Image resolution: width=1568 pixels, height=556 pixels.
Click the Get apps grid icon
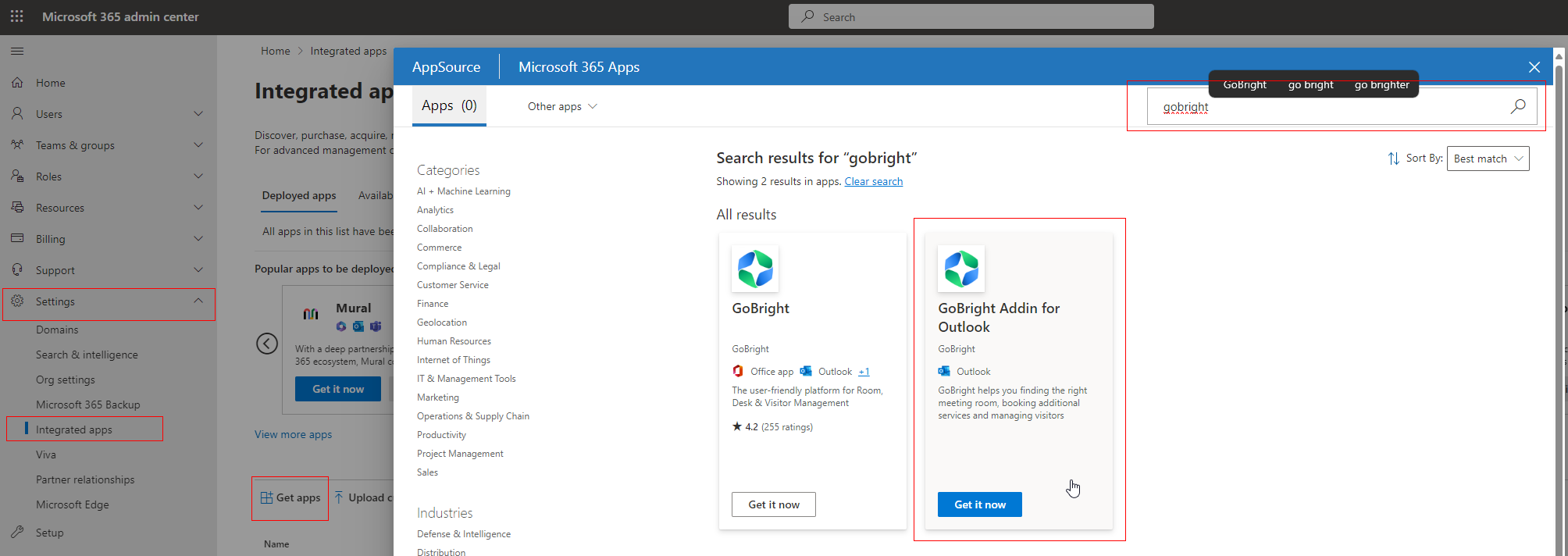[266, 497]
